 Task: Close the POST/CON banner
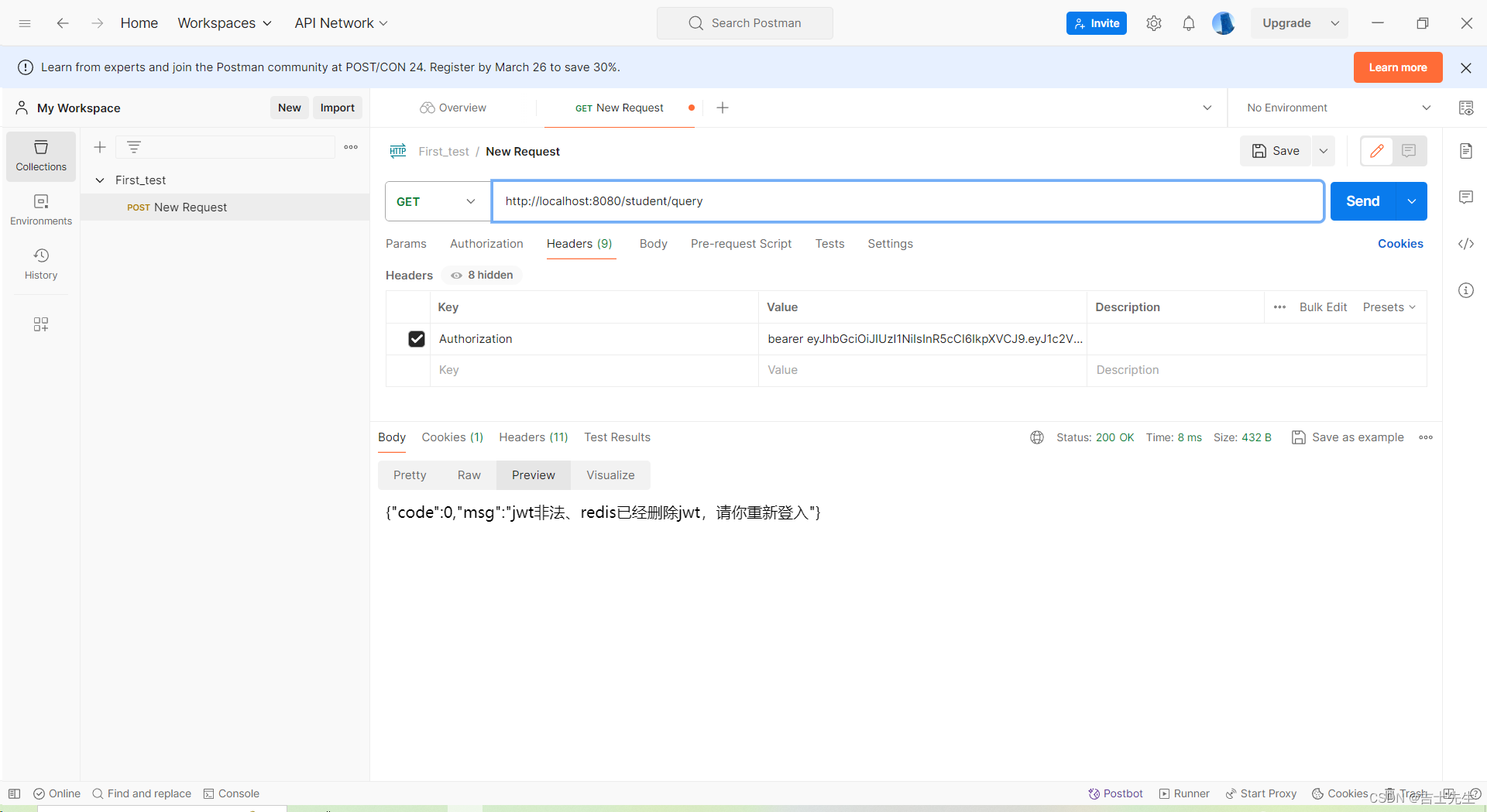(1466, 67)
